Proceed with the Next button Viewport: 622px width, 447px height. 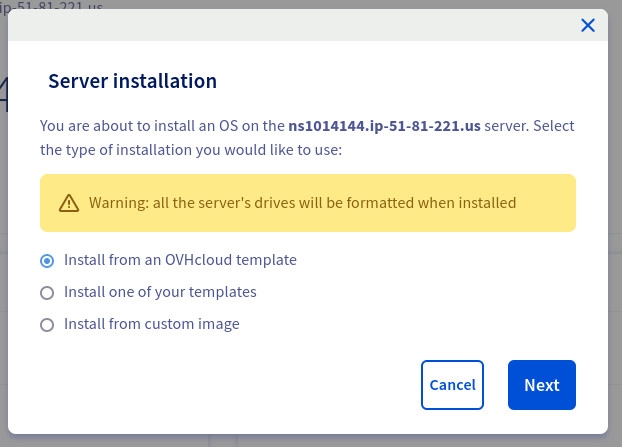click(x=541, y=385)
